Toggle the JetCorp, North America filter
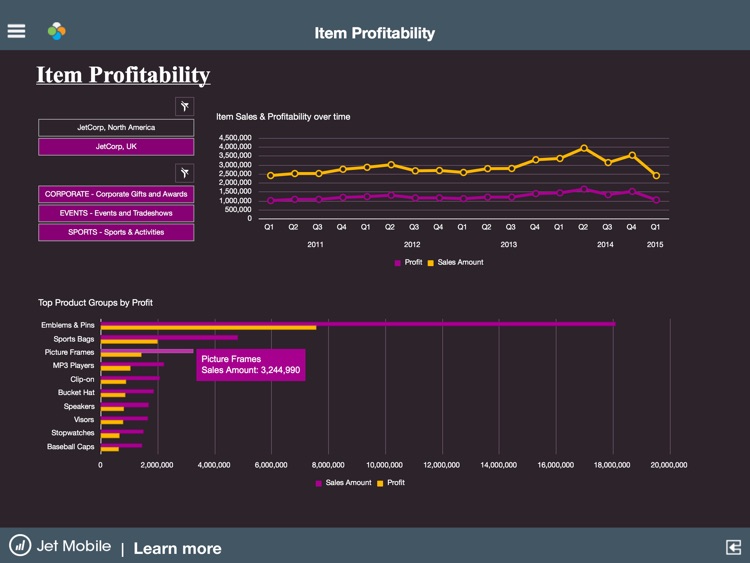The width and height of the screenshot is (750, 563). (x=117, y=127)
